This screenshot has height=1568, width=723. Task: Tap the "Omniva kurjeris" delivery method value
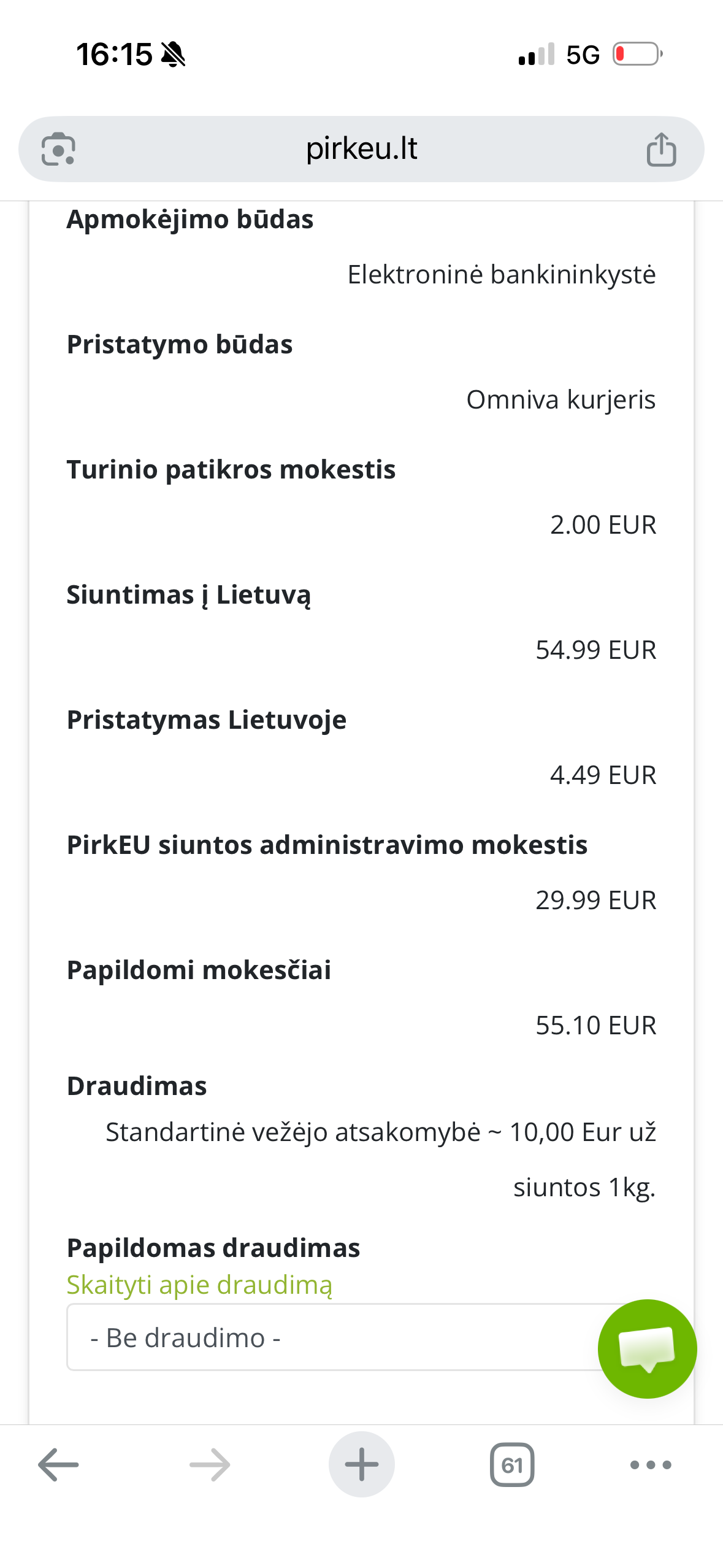pos(560,399)
